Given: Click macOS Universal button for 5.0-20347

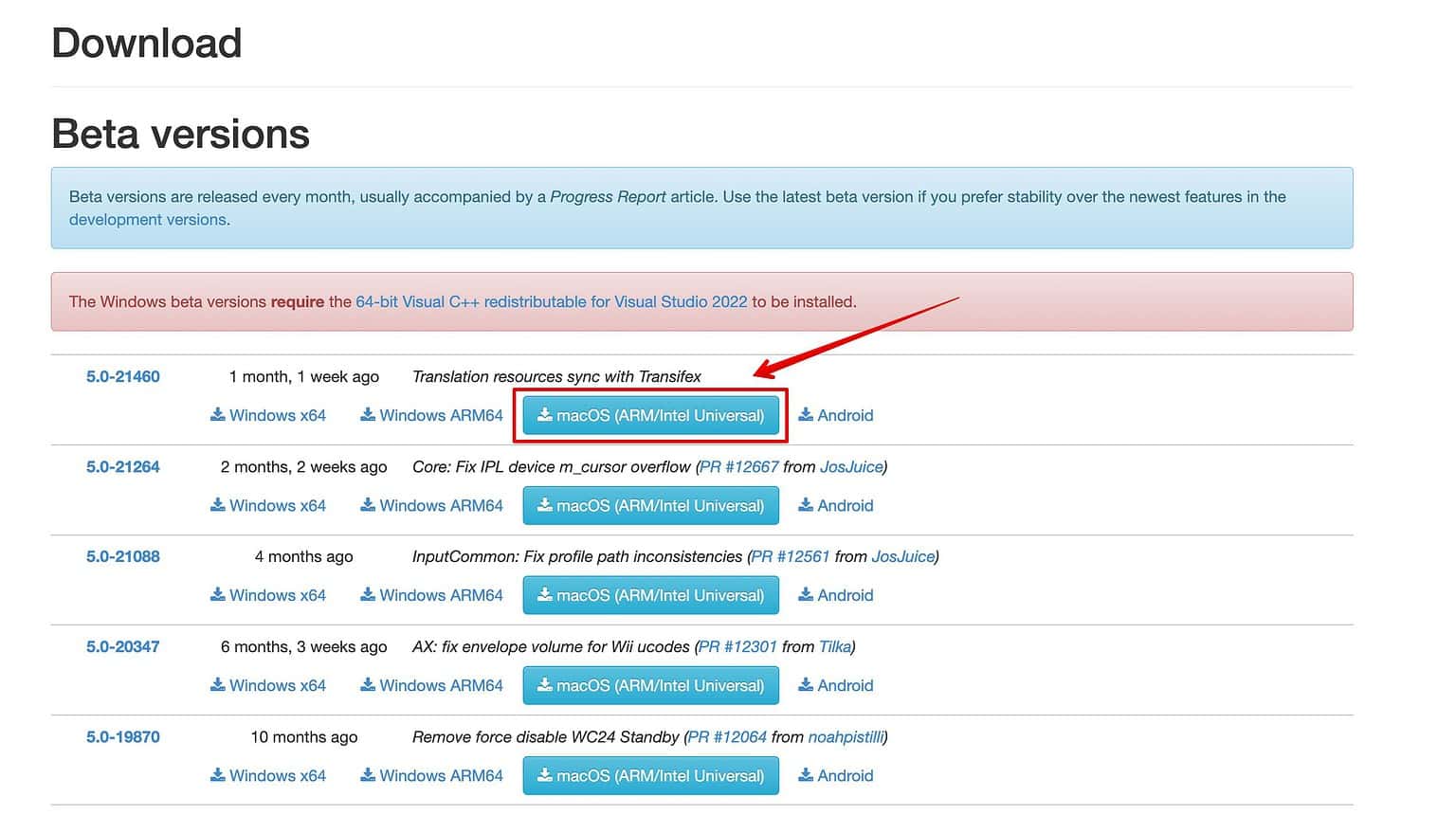Looking at the screenshot, I should point(650,685).
